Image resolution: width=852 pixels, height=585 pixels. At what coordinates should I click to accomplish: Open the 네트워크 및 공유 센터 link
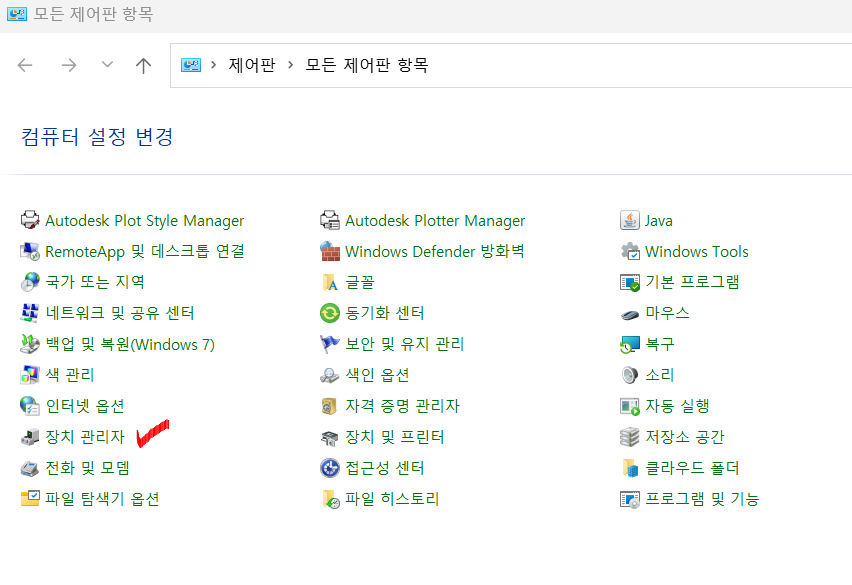pos(120,313)
